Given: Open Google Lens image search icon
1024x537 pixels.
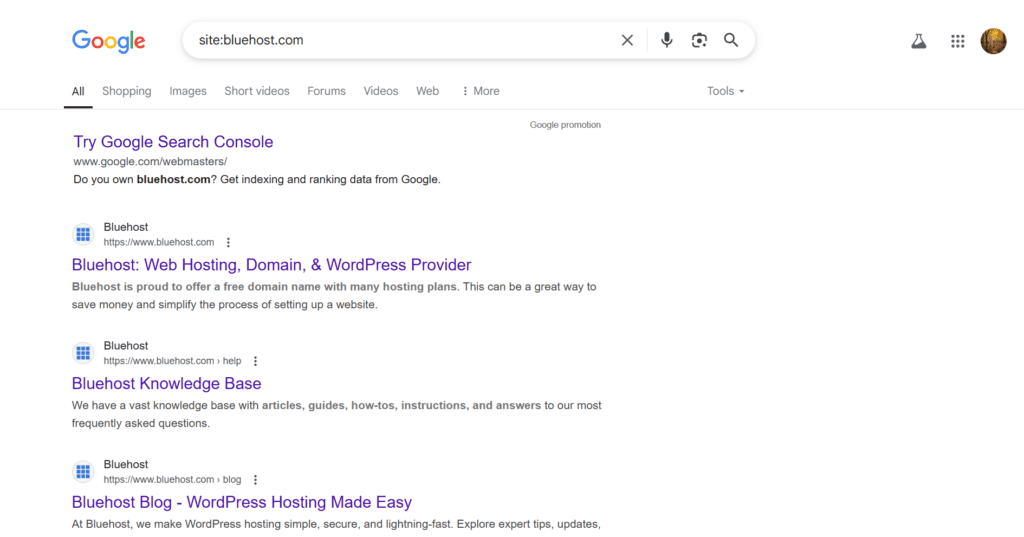Looking at the screenshot, I should pos(699,41).
